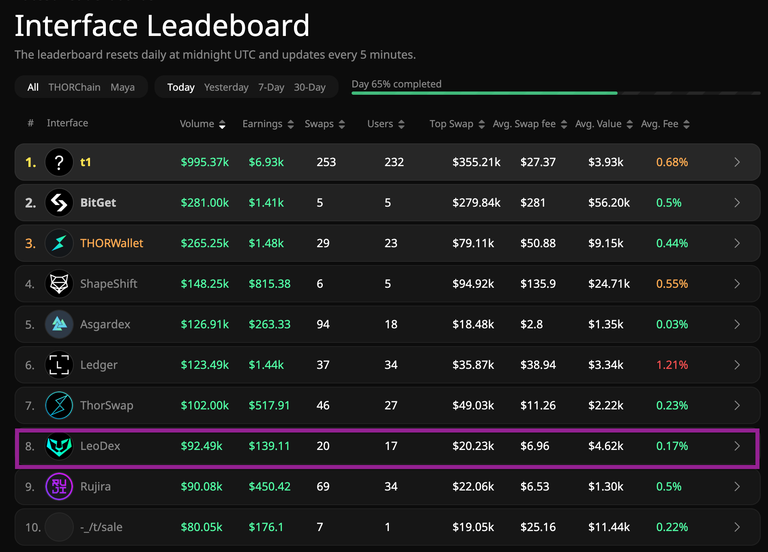Click the Volume column header
768x552 pixels.
tap(197, 124)
